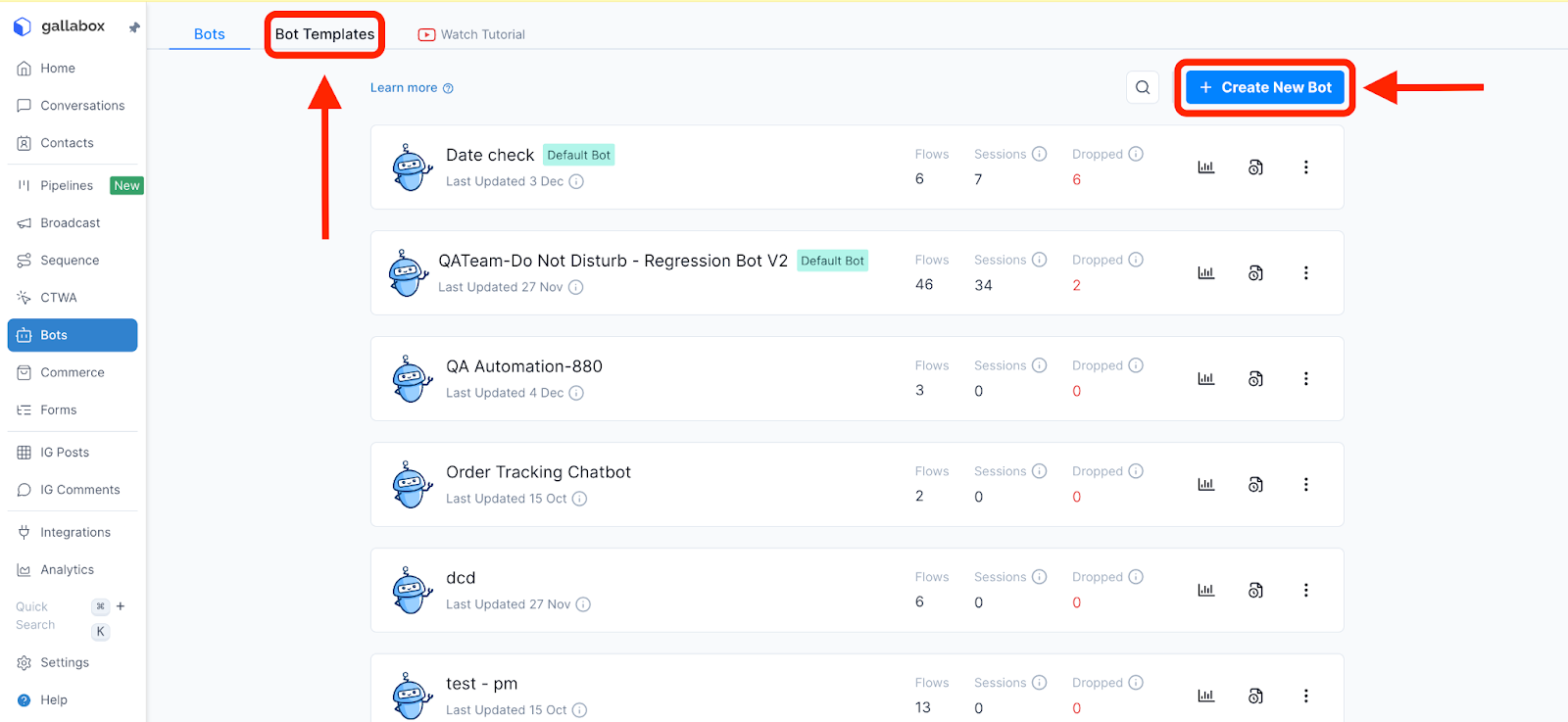Click the Order Tracking Chatbot robot avatar
Image resolution: width=1568 pixels, height=722 pixels.
coord(412,485)
